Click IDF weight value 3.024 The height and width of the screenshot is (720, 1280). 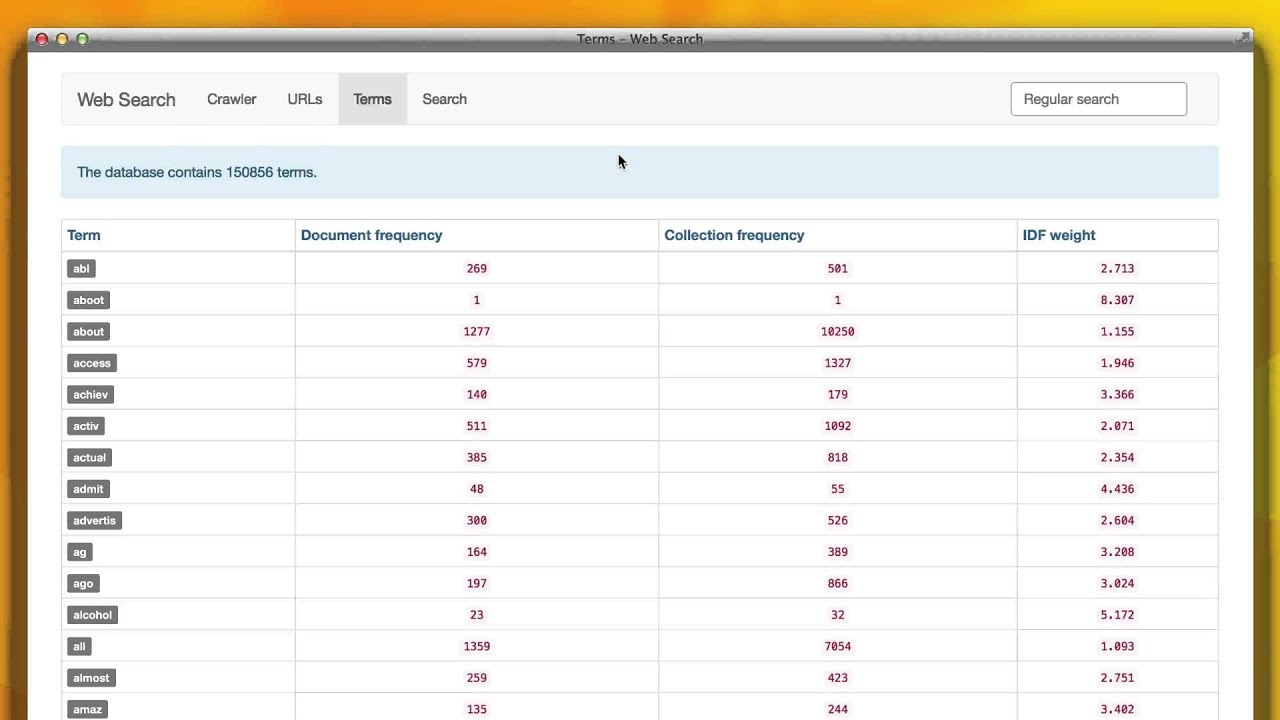coord(1117,583)
